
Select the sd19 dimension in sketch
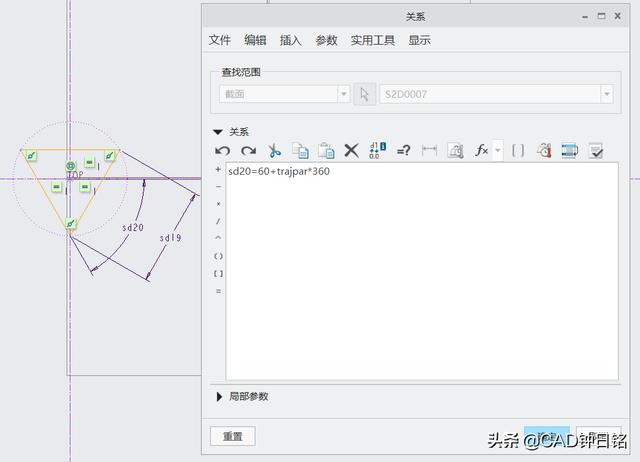(170, 238)
